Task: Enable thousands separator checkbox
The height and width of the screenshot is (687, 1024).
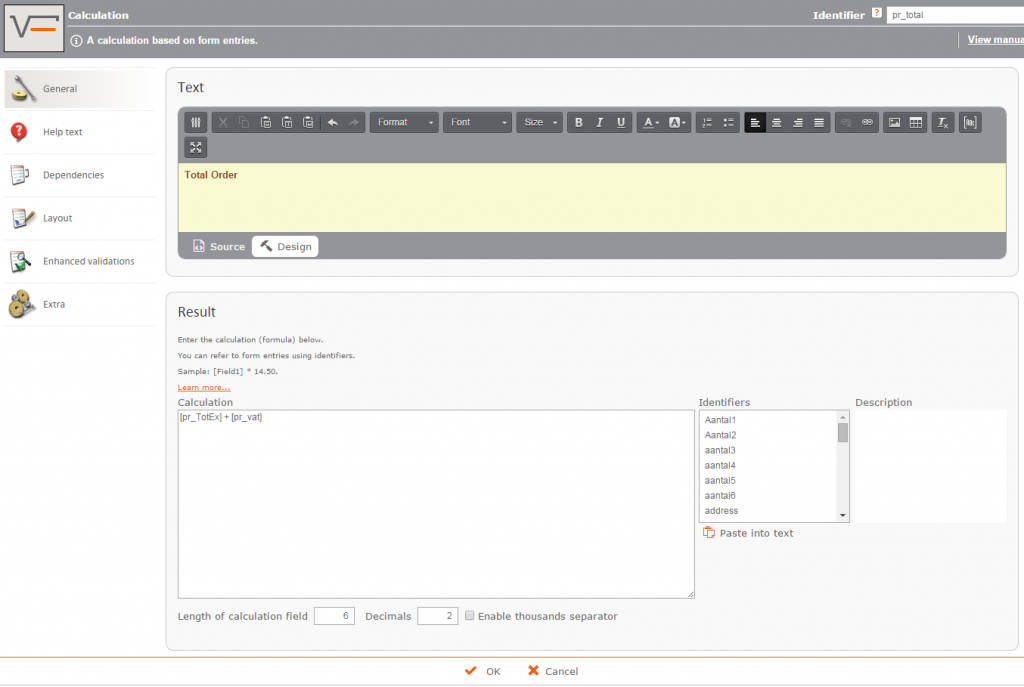Action: point(469,616)
